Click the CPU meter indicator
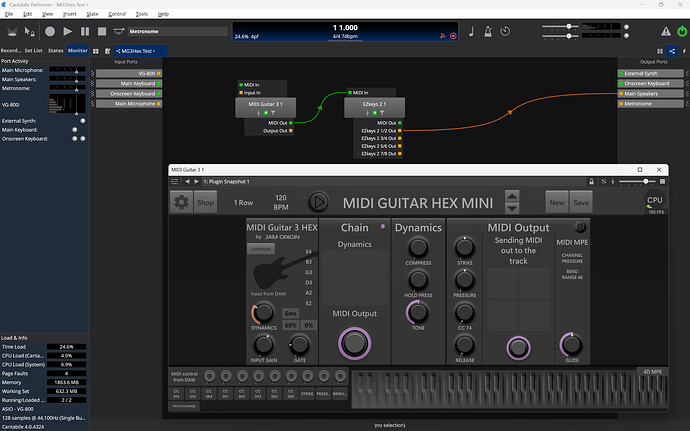690x431 pixels. tap(655, 203)
